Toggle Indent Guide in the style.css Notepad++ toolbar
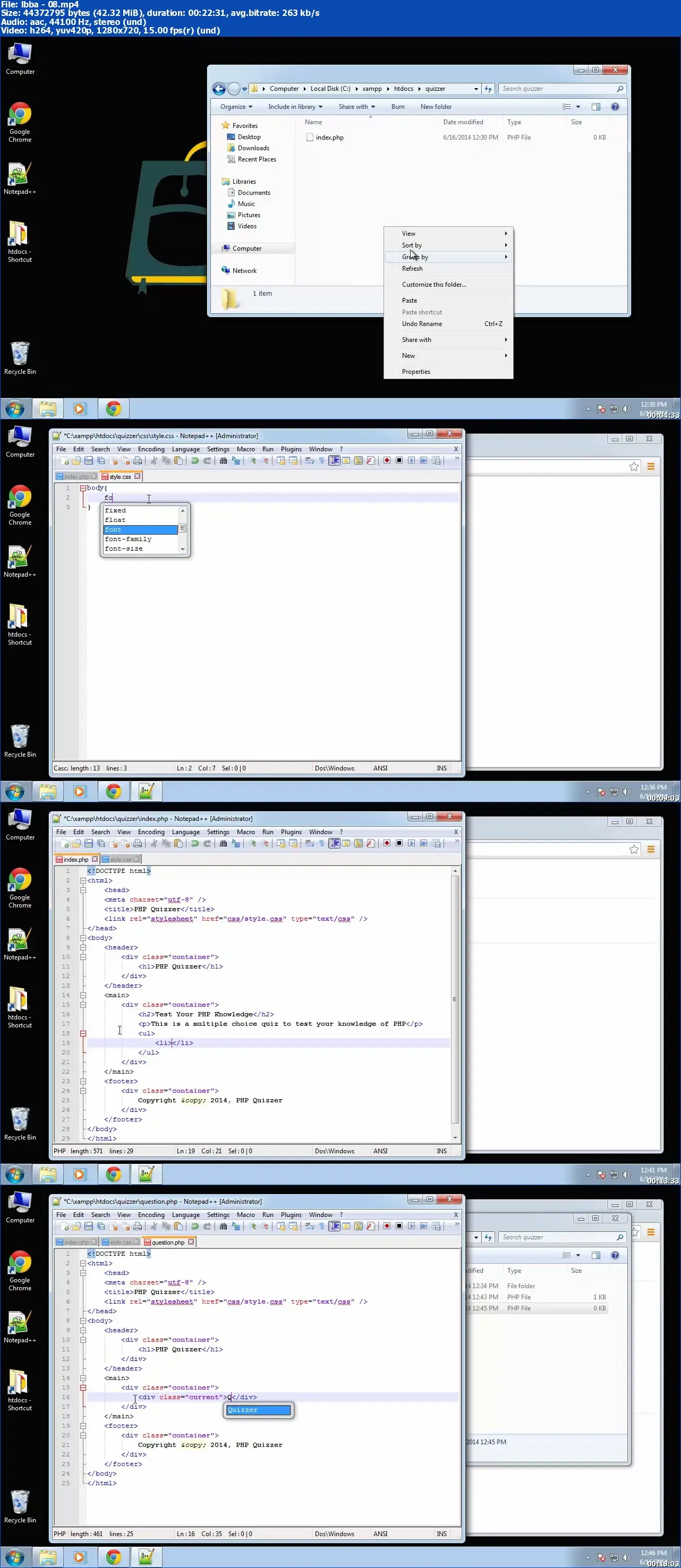Screen dimensions: 681x1568 (x=334, y=461)
